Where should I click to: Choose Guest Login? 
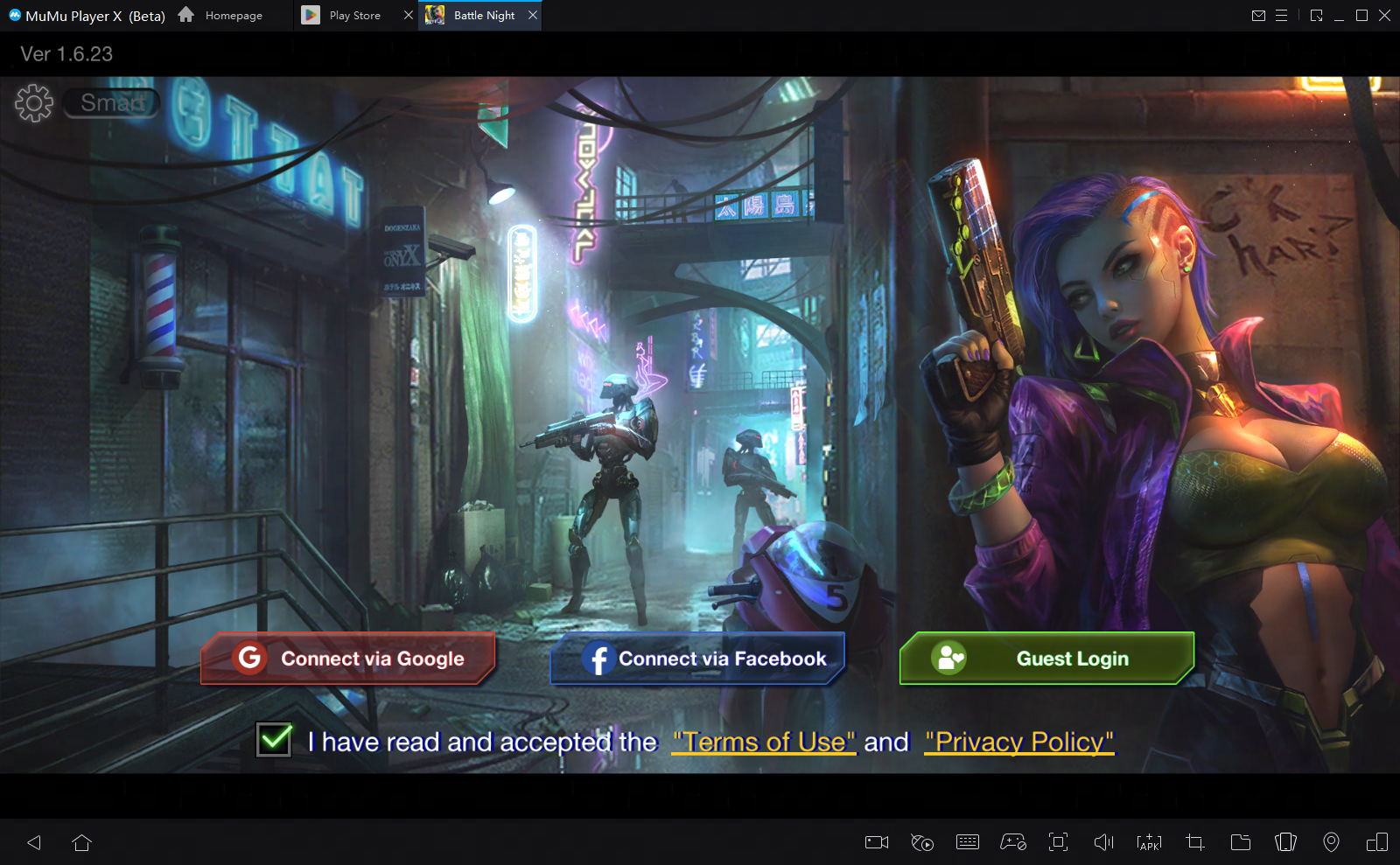point(1046,658)
